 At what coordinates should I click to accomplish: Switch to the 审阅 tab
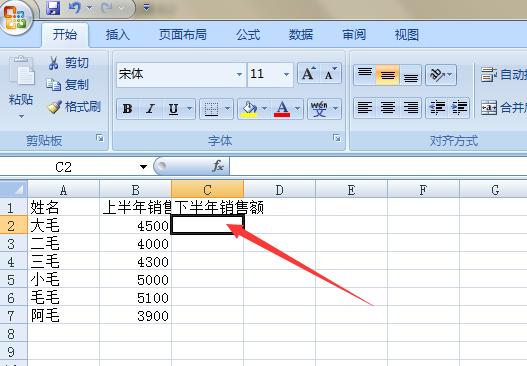coord(354,35)
